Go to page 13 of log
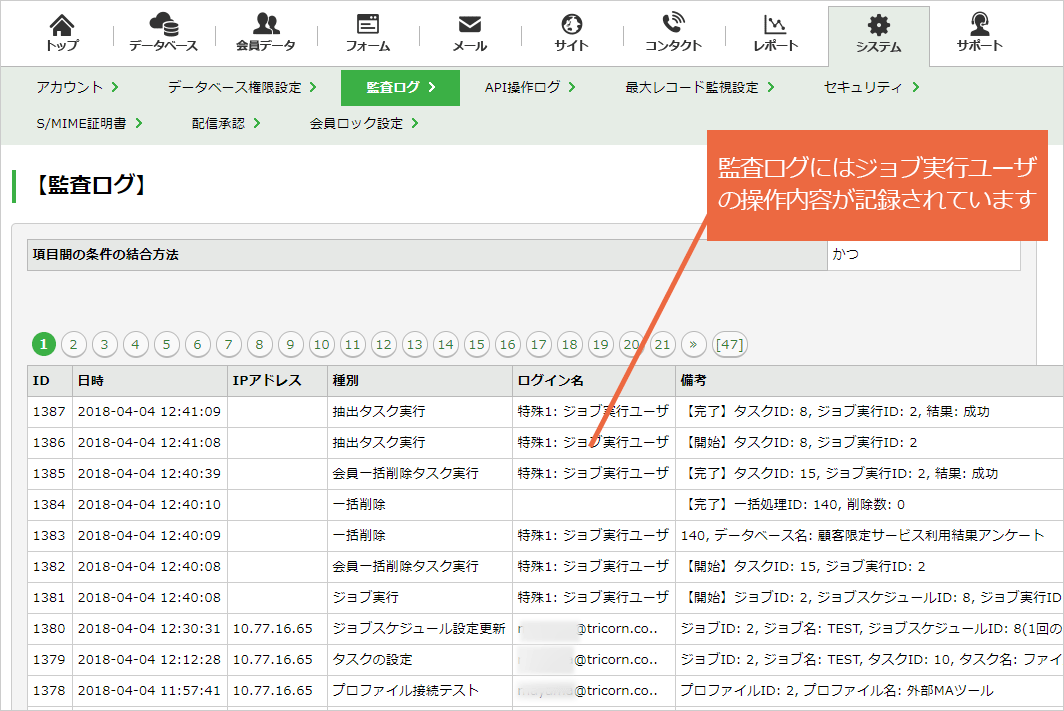The height and width of the screenshot is (711, 1064). tap(415, 345)
